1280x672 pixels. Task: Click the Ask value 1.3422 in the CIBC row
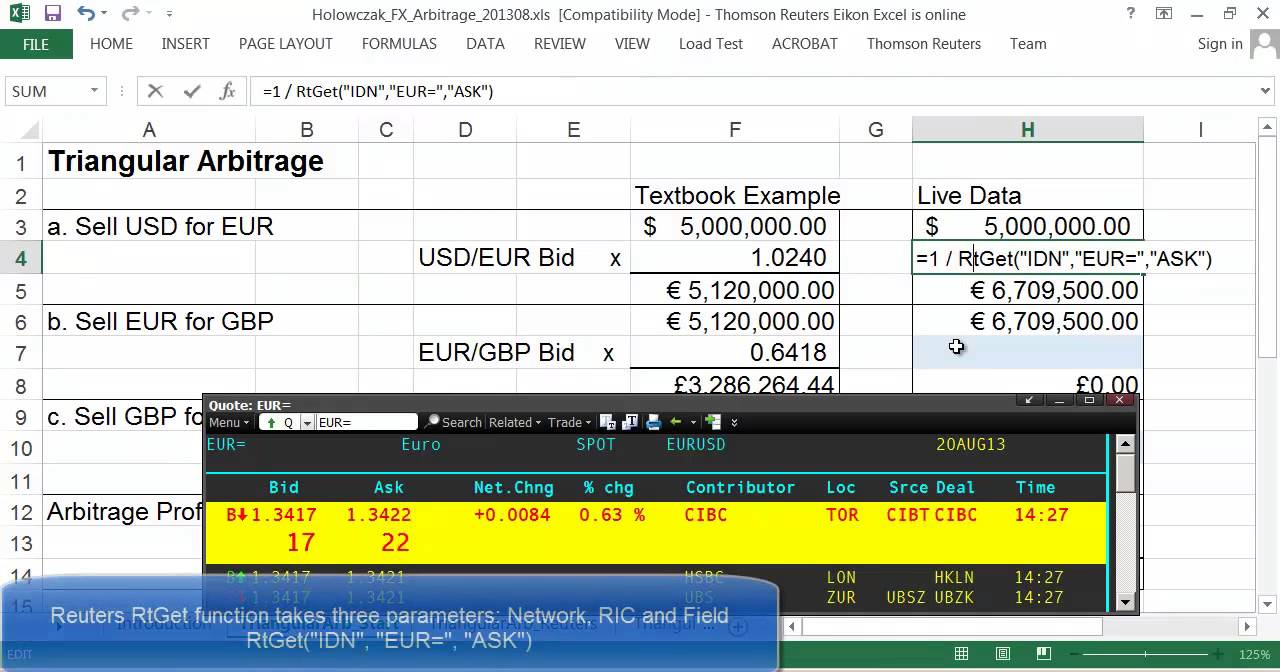(x=378, y=515)
